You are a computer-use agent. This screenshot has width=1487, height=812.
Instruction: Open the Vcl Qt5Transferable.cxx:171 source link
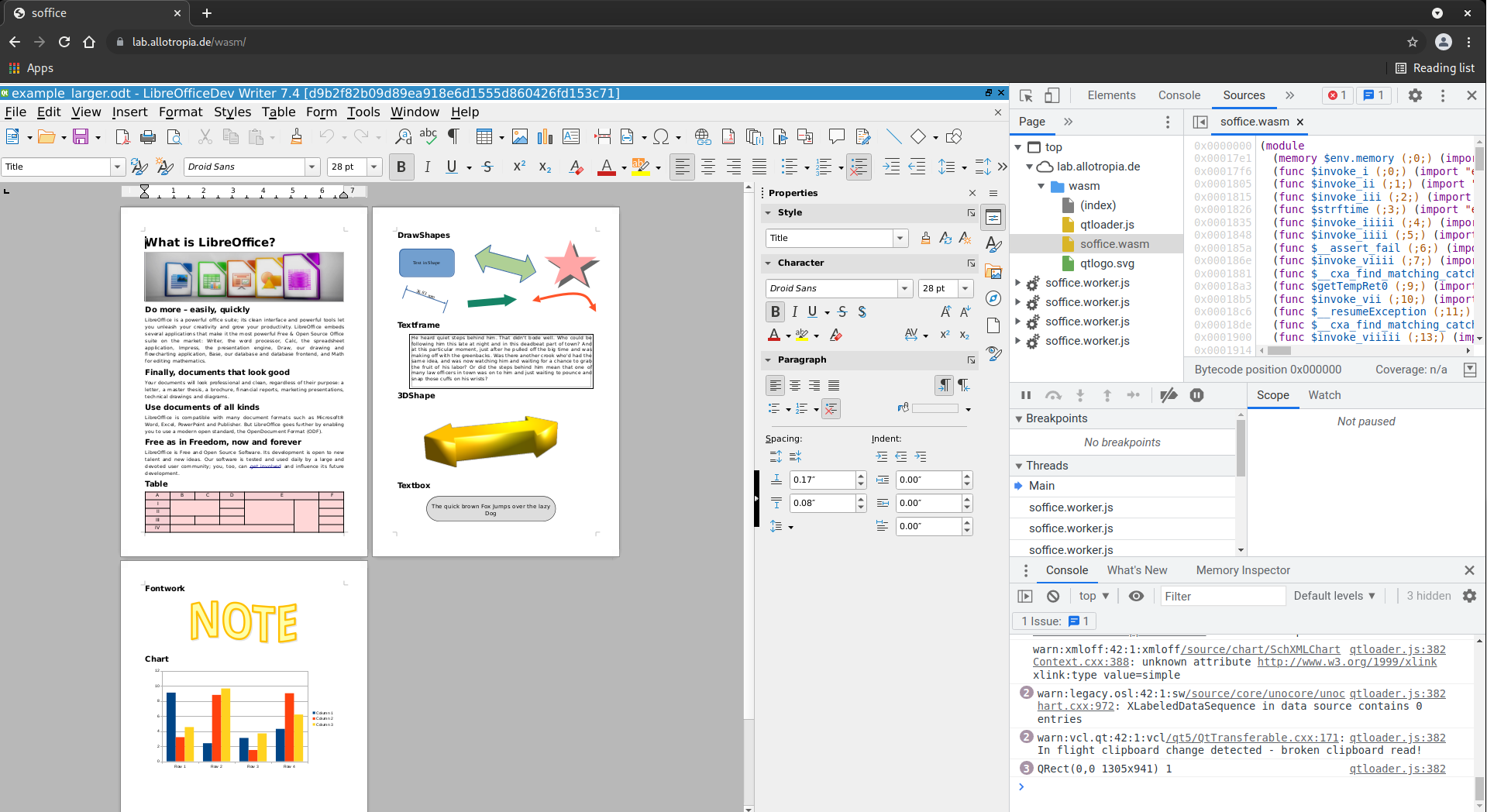coord(1253,738)
